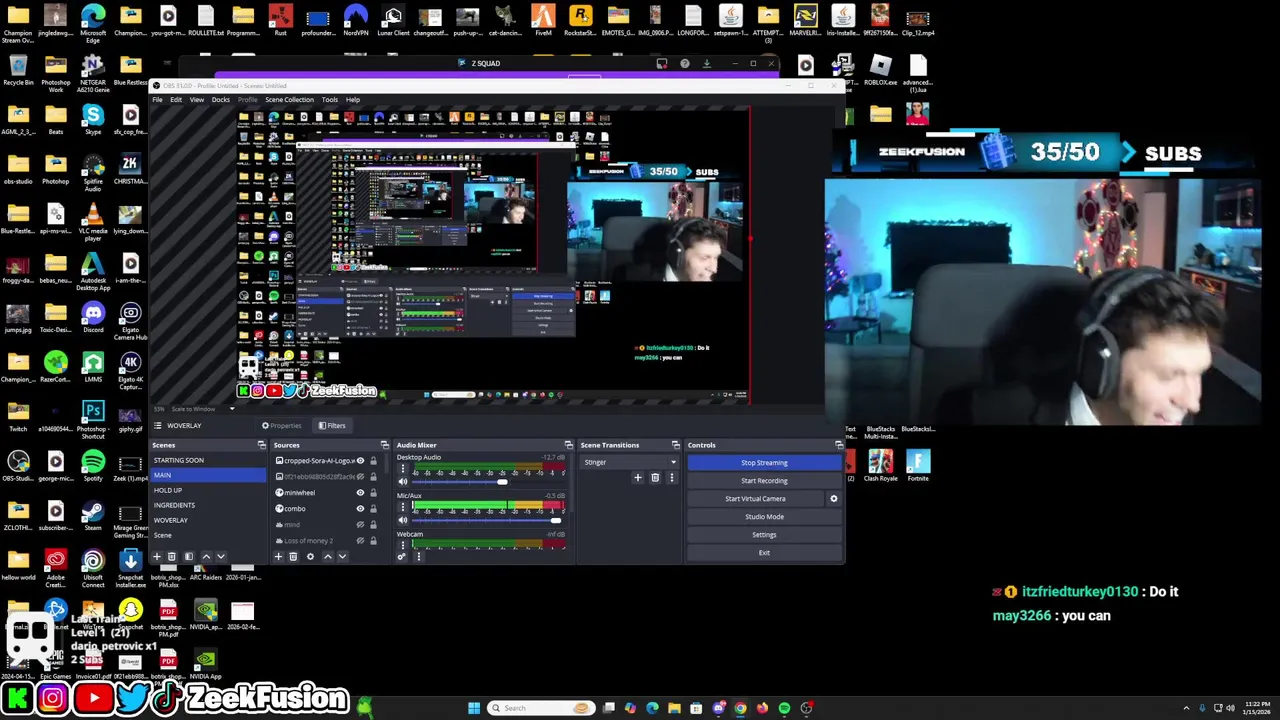Open OBS Settings from Controls

[x=764, y=534]
